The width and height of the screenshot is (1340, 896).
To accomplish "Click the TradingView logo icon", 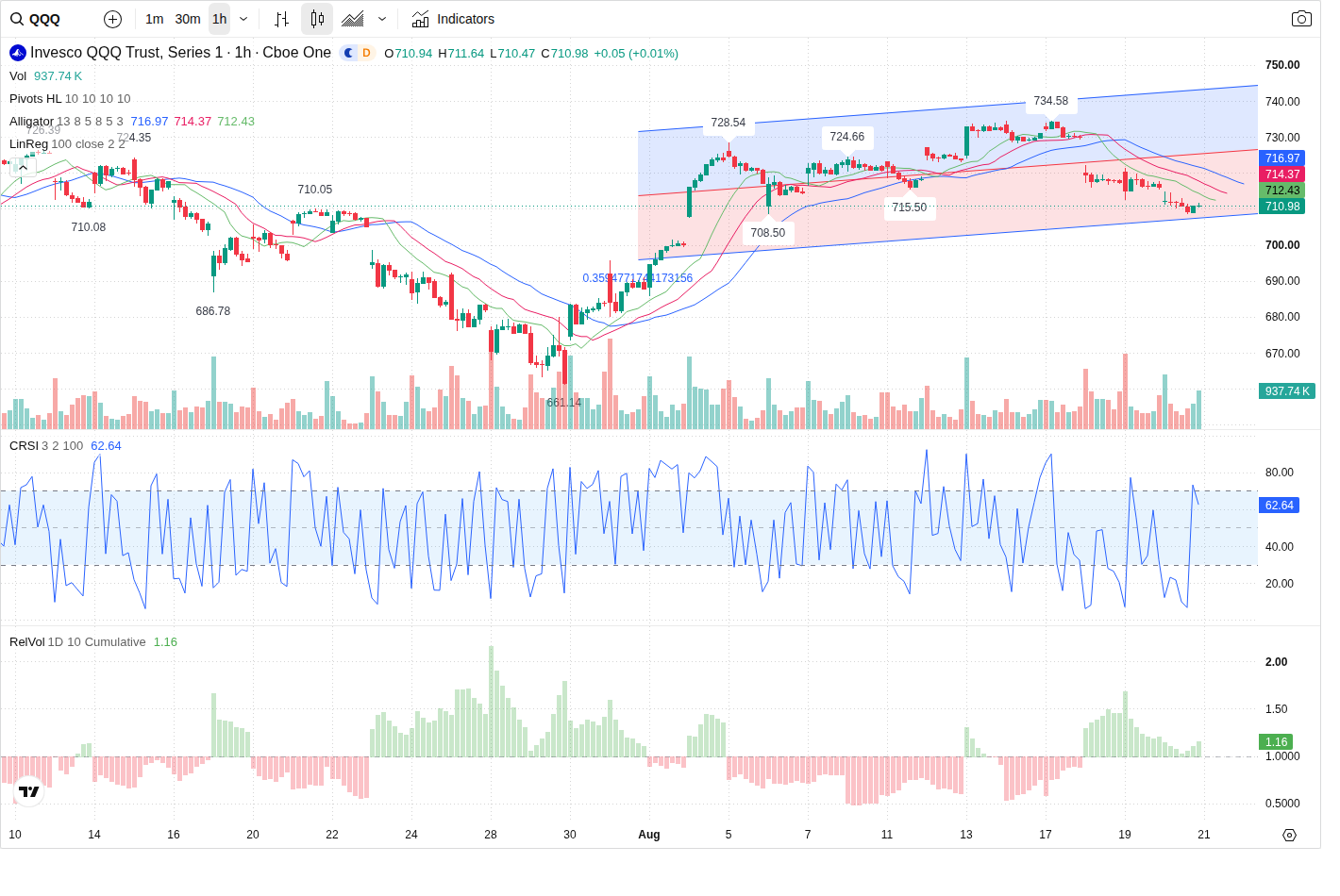I will point(29,792).
